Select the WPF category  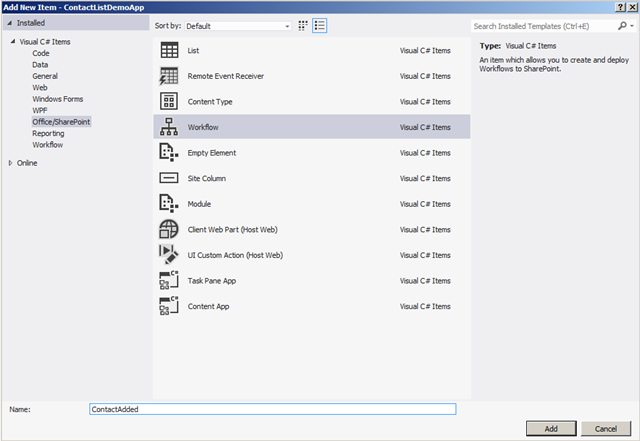click(40, 110)
